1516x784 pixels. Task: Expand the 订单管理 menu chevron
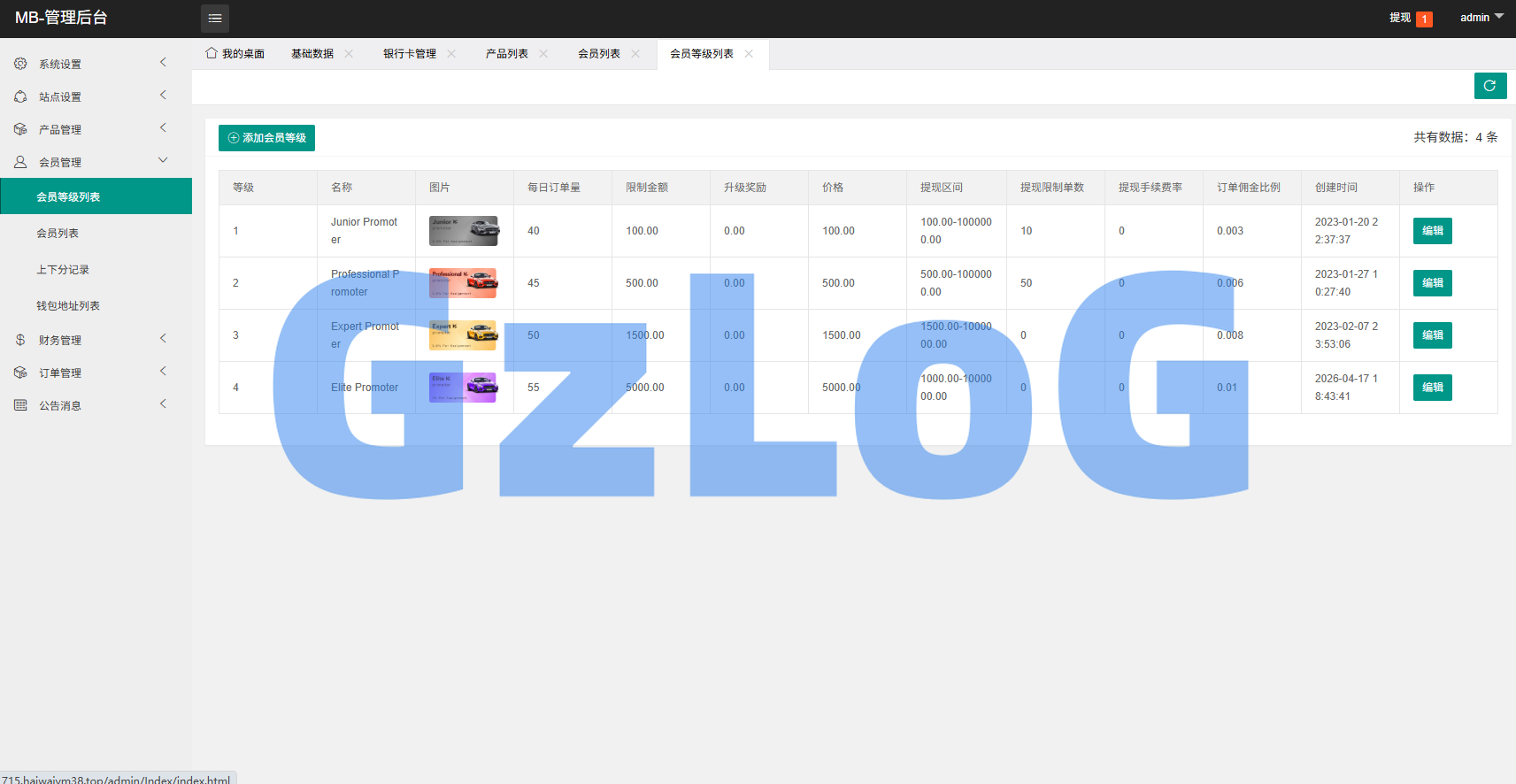coord(163,371)
